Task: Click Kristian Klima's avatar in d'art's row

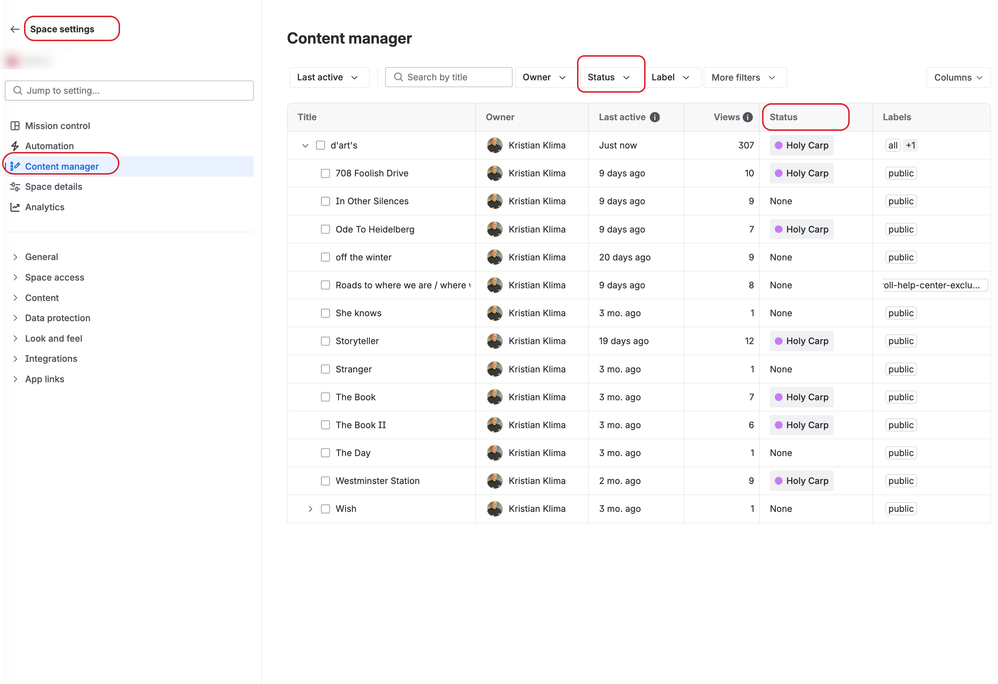Action: (495, 146)
